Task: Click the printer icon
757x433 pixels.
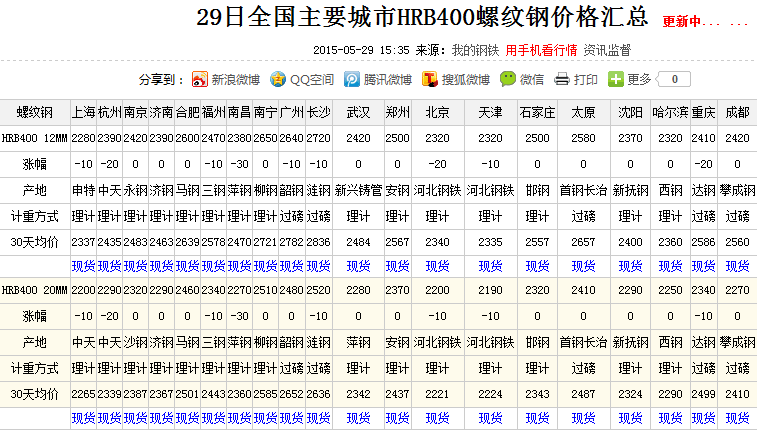Action: pos(561,79)
